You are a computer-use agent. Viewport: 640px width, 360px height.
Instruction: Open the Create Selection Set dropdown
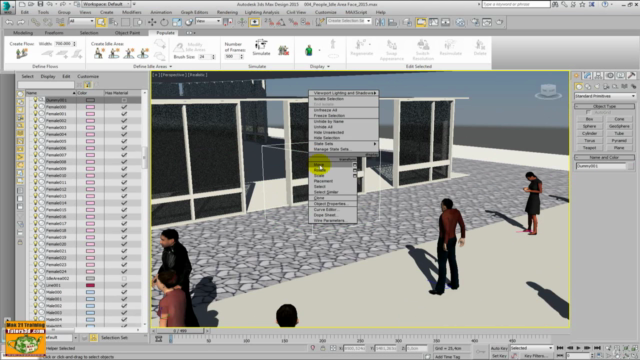tap(349, 21)
